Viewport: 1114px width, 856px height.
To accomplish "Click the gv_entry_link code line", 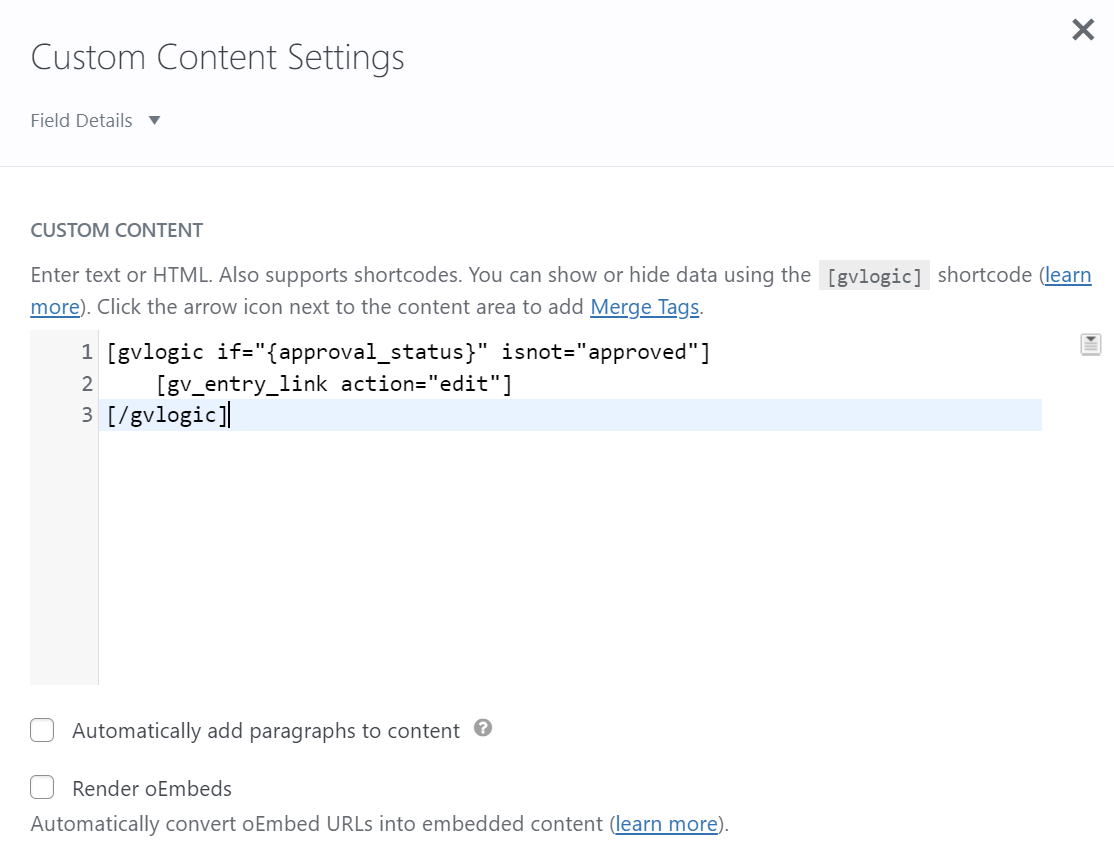I will point(334,384).
